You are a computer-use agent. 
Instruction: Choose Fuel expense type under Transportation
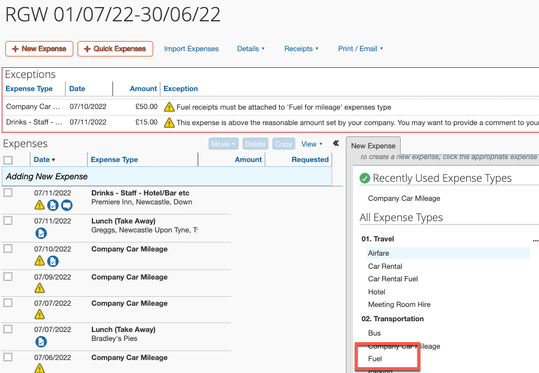click(375, 359)
